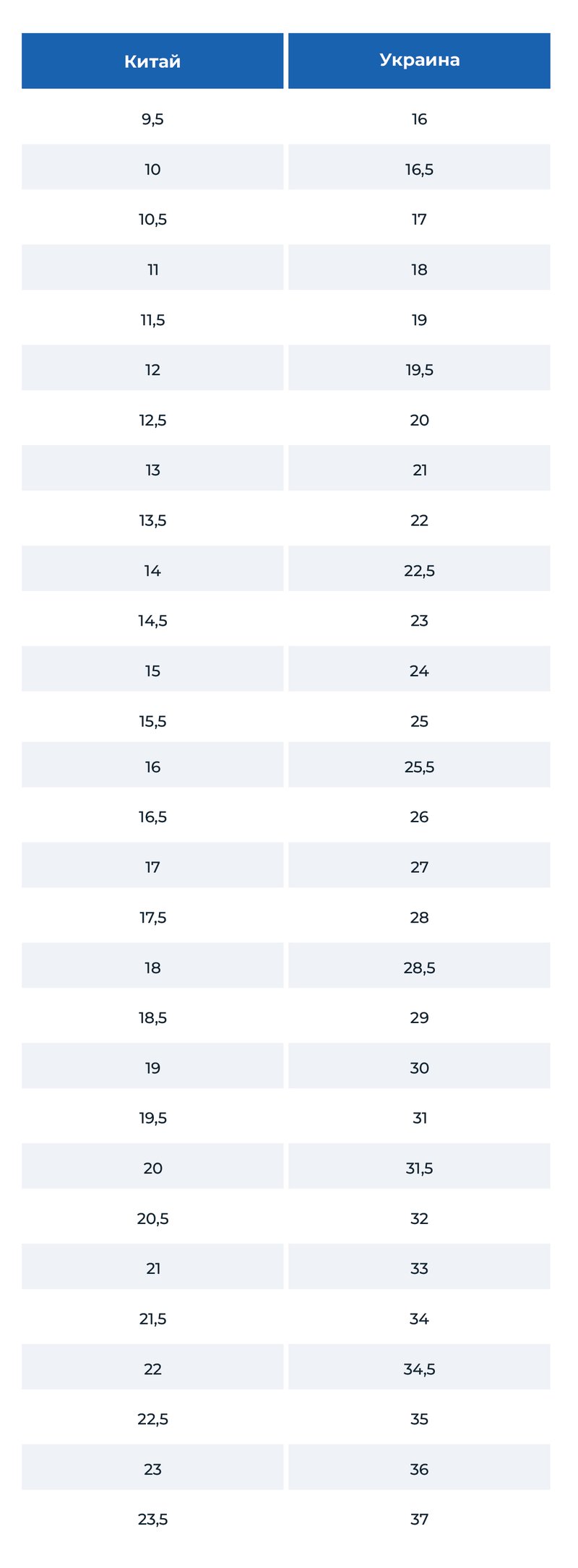The width and height of the screenshot is (578, 1568).
Task: Click the Китай cell showing 10,5
Action: [152, 220]
